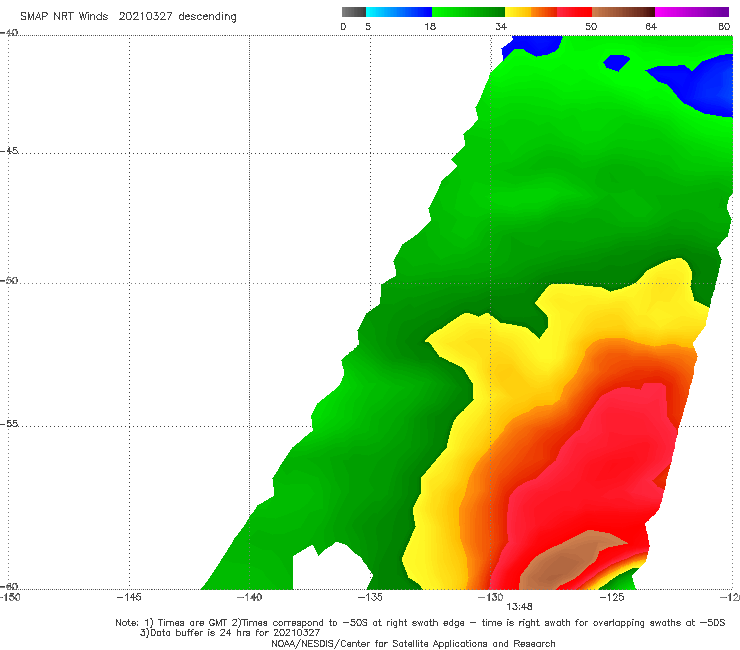Click the longitude axis label '-125'
The image size is (740, 650).
pos(612,597)
